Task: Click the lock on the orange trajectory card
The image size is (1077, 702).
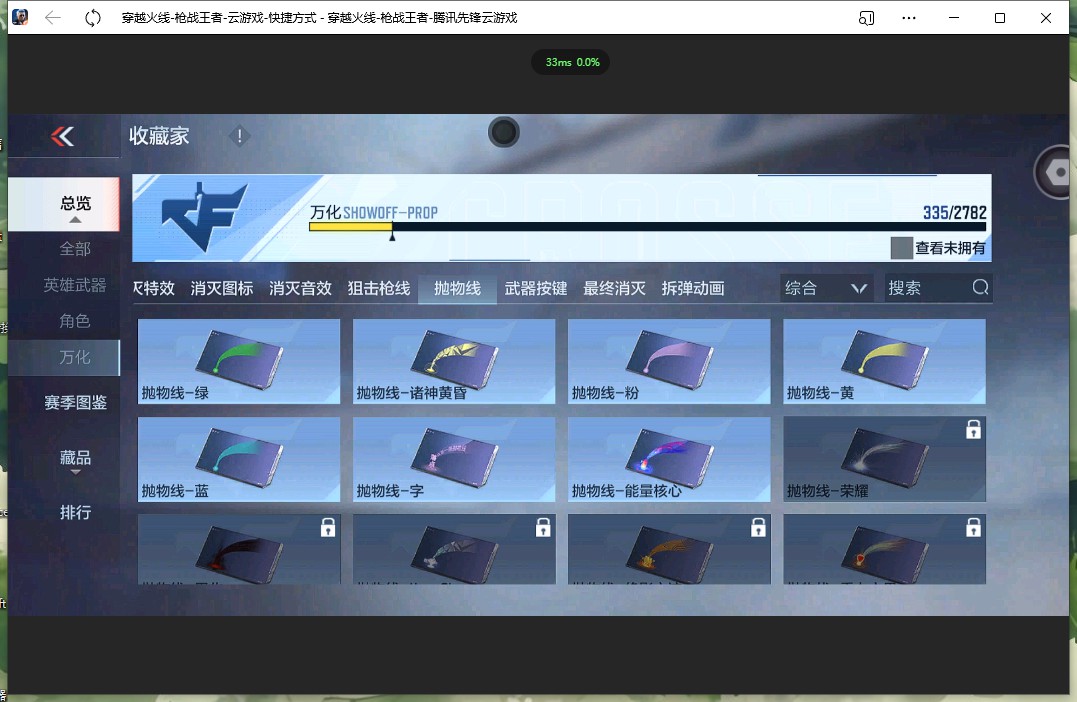Action: coord(758,527)
